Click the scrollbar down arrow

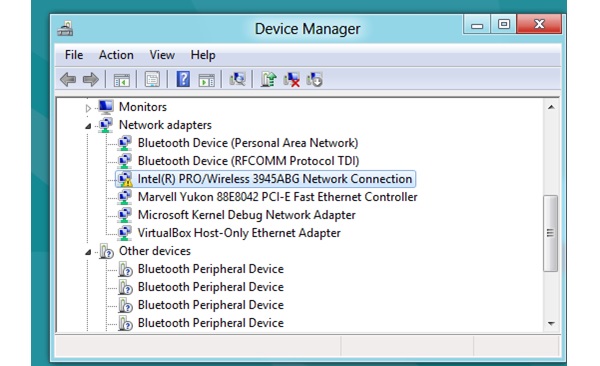[x=551, y=324]
